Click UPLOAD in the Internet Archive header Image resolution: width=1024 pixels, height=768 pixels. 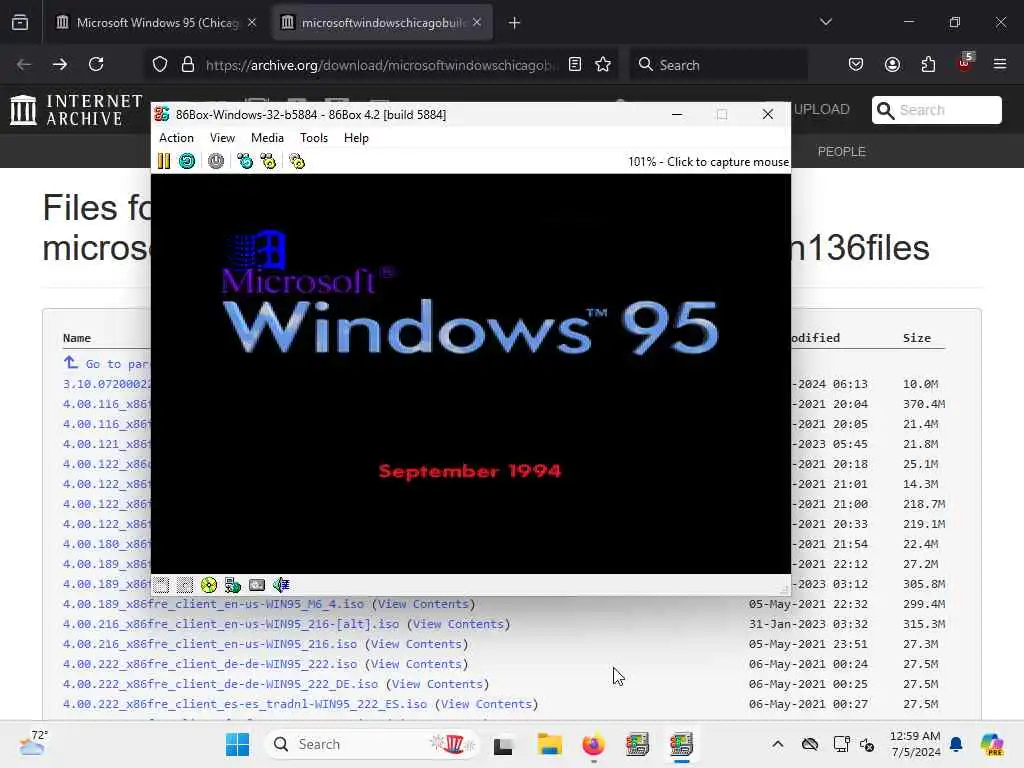(x=822, y=110)
